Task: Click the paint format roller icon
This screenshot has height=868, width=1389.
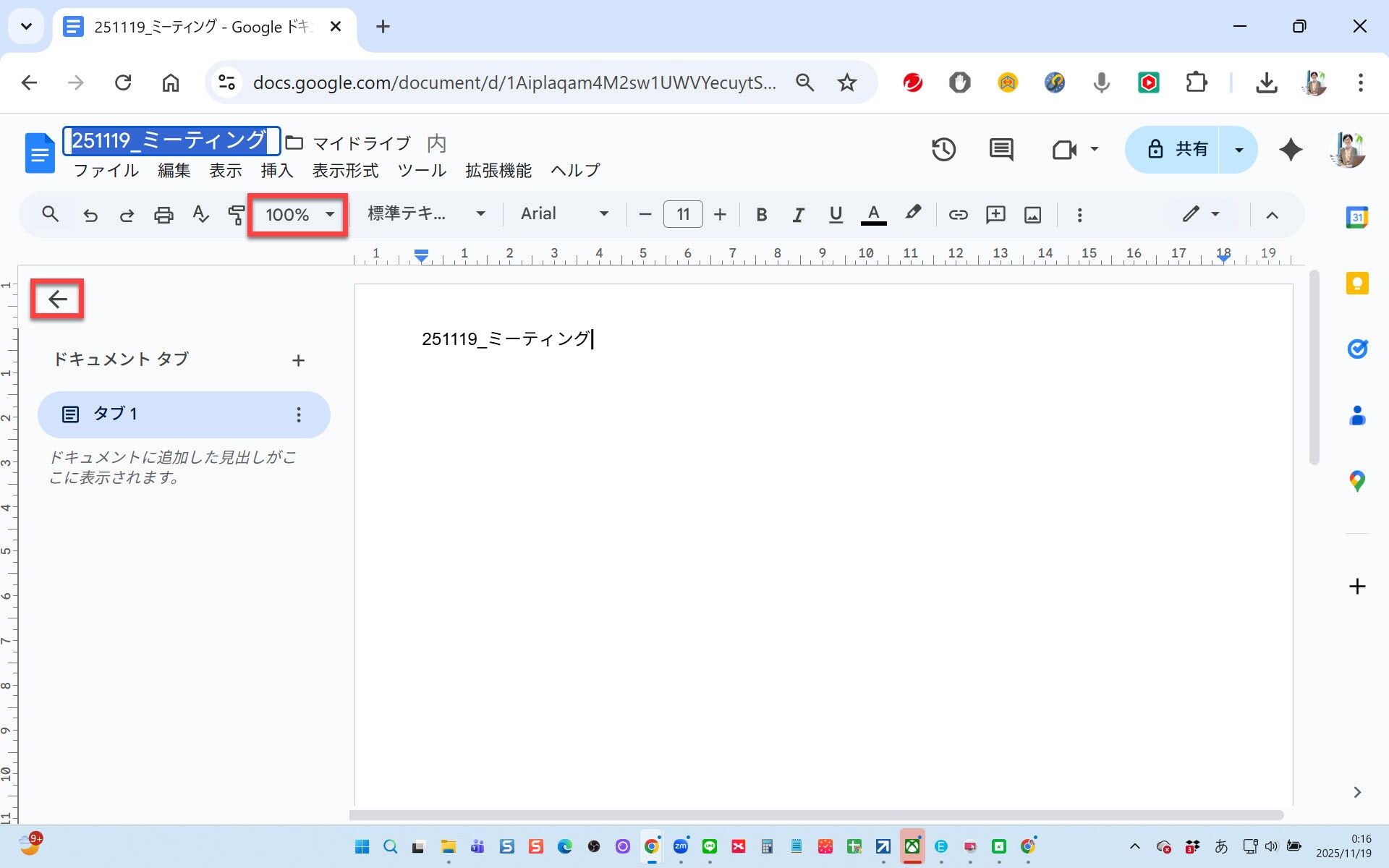Action: (236, 215)
